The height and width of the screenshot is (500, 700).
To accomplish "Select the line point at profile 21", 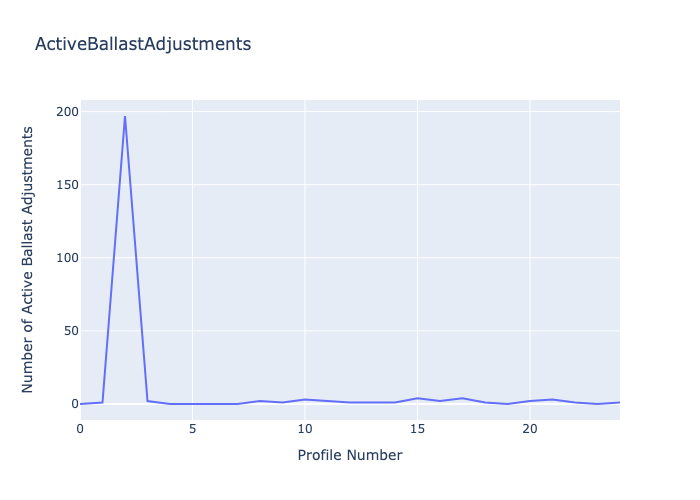I will coord(552,400).
